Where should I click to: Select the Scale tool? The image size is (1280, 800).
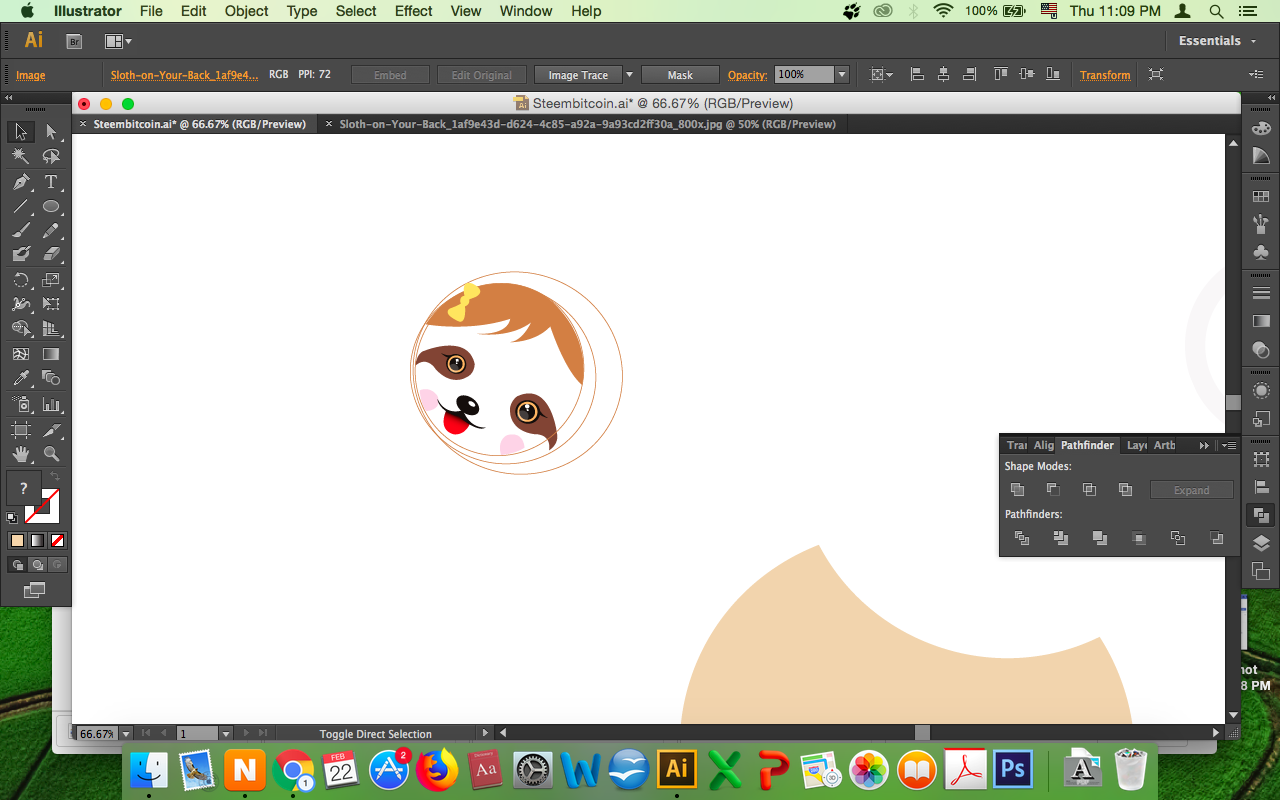tap(51, 280)
